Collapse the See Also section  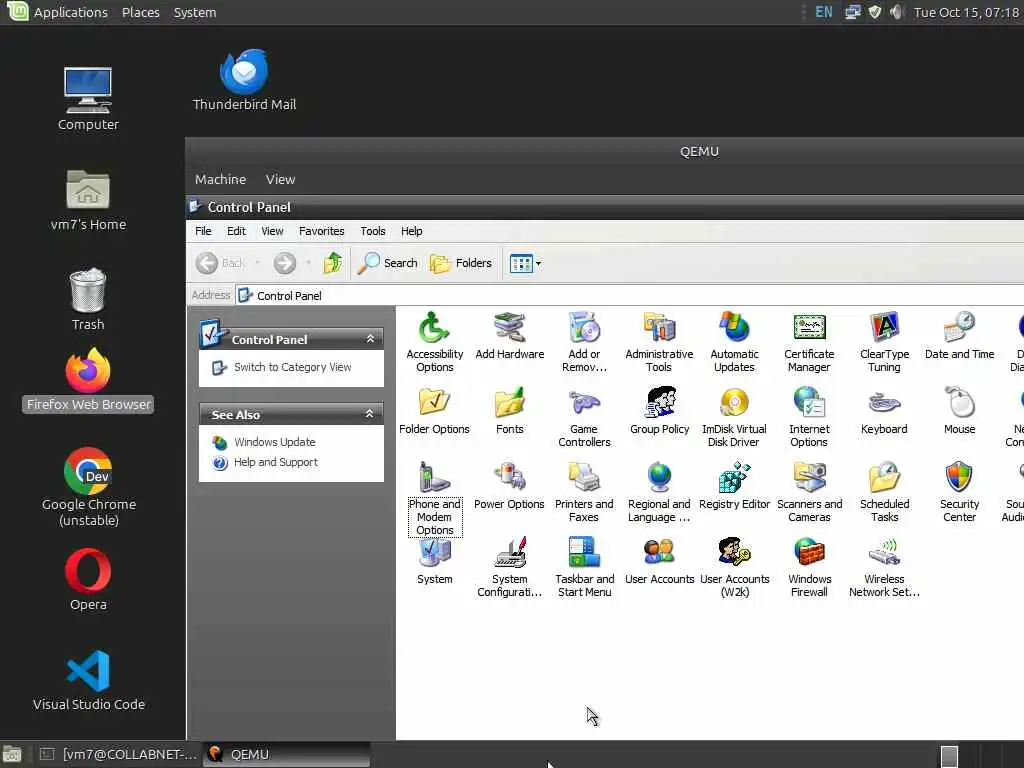click(370, 414)
